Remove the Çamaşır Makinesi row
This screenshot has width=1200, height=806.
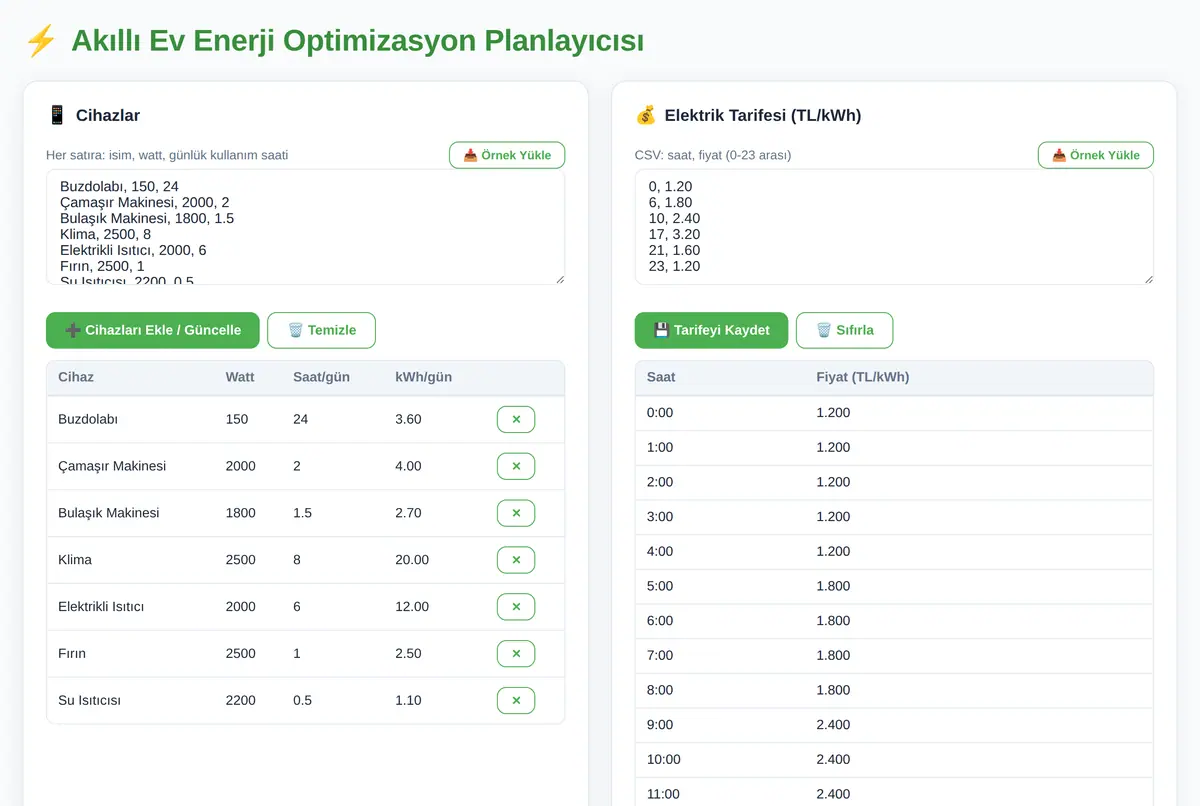pos(516,466)
